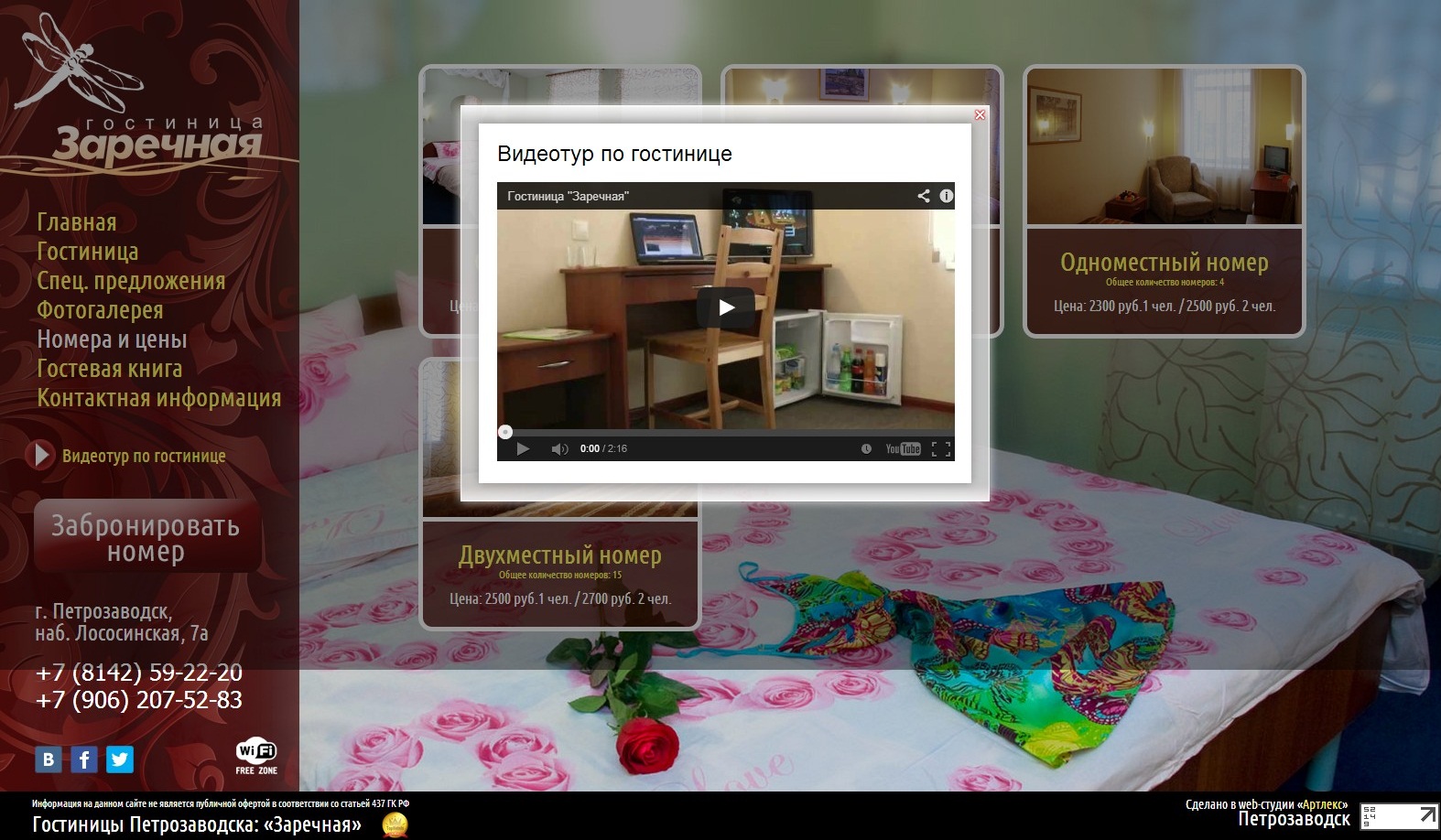Image resolution: width=1441 pixels, height=840 pixels.
Task: Click Гостиницы Петрозаводска: «Заречная» footer text
Action: click(197, 824)
